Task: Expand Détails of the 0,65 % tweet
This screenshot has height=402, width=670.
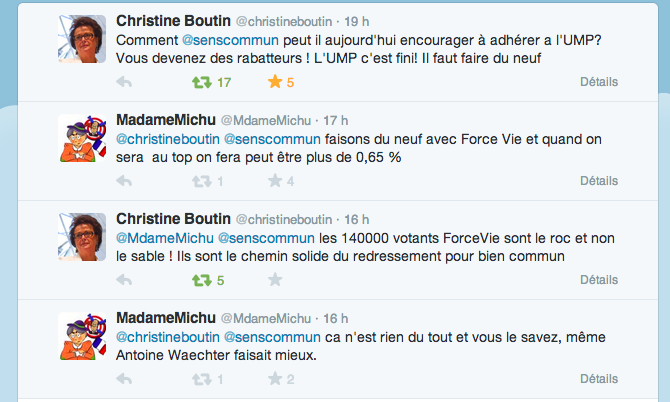Action: [599, 181]
